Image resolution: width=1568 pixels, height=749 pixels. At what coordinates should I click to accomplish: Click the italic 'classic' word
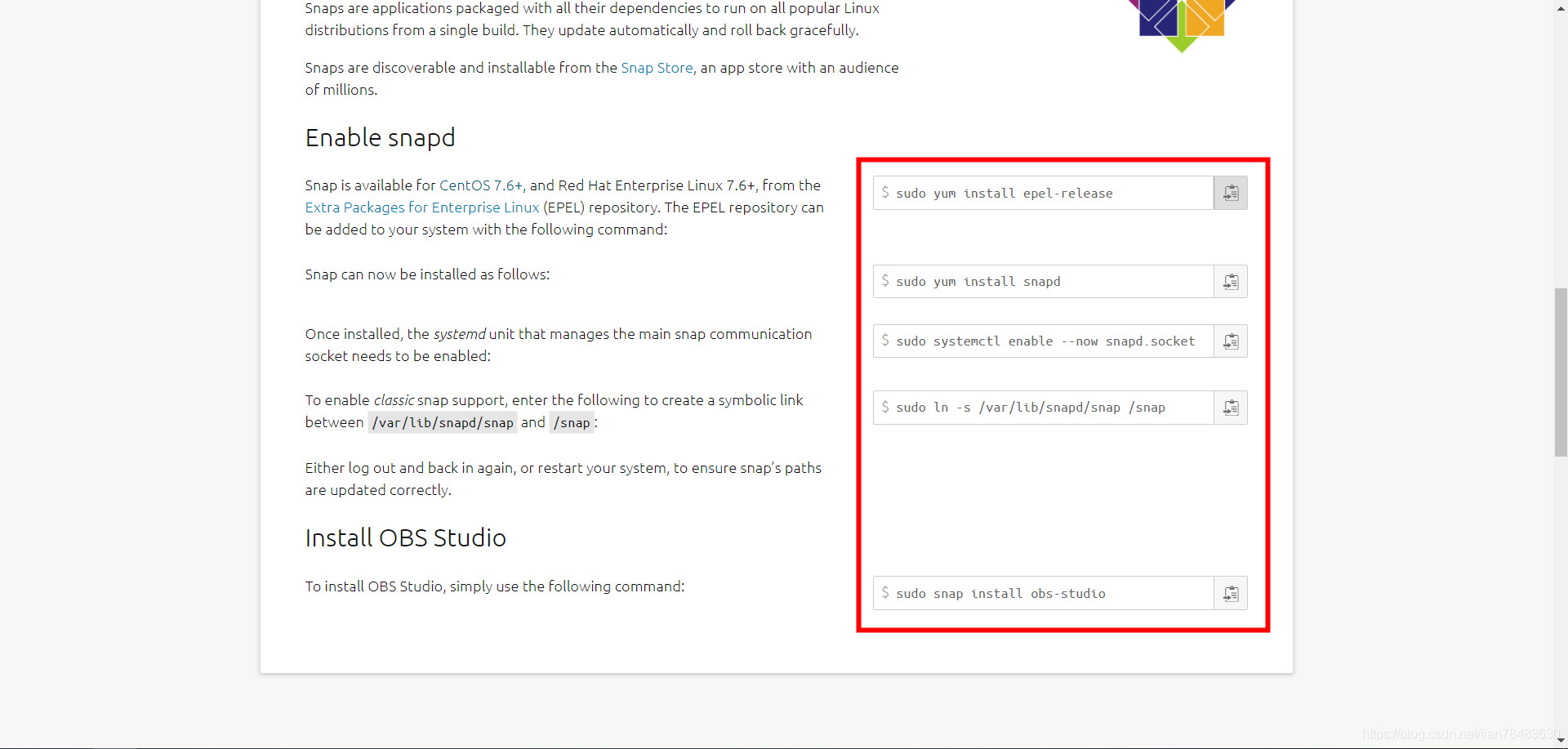[x=394, y=400]
